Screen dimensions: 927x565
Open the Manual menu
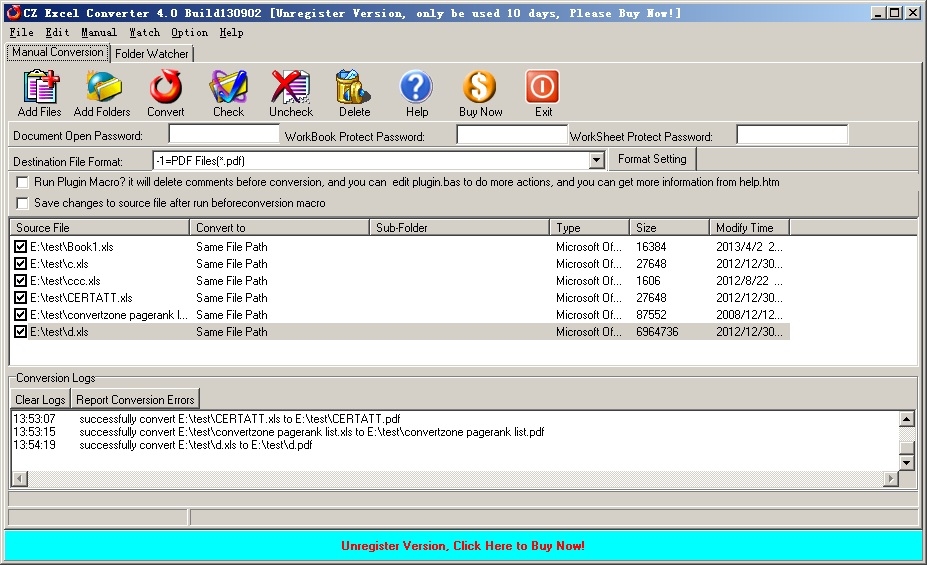(x=99, y=33)
